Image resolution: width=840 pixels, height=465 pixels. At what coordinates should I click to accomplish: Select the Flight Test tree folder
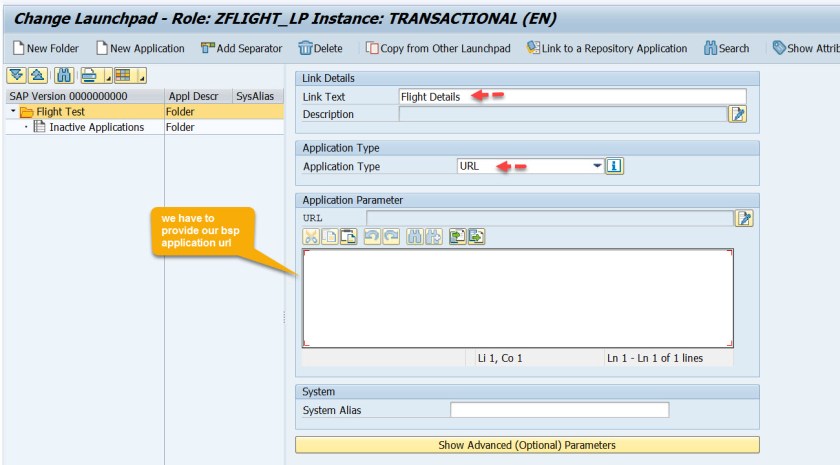60,111
